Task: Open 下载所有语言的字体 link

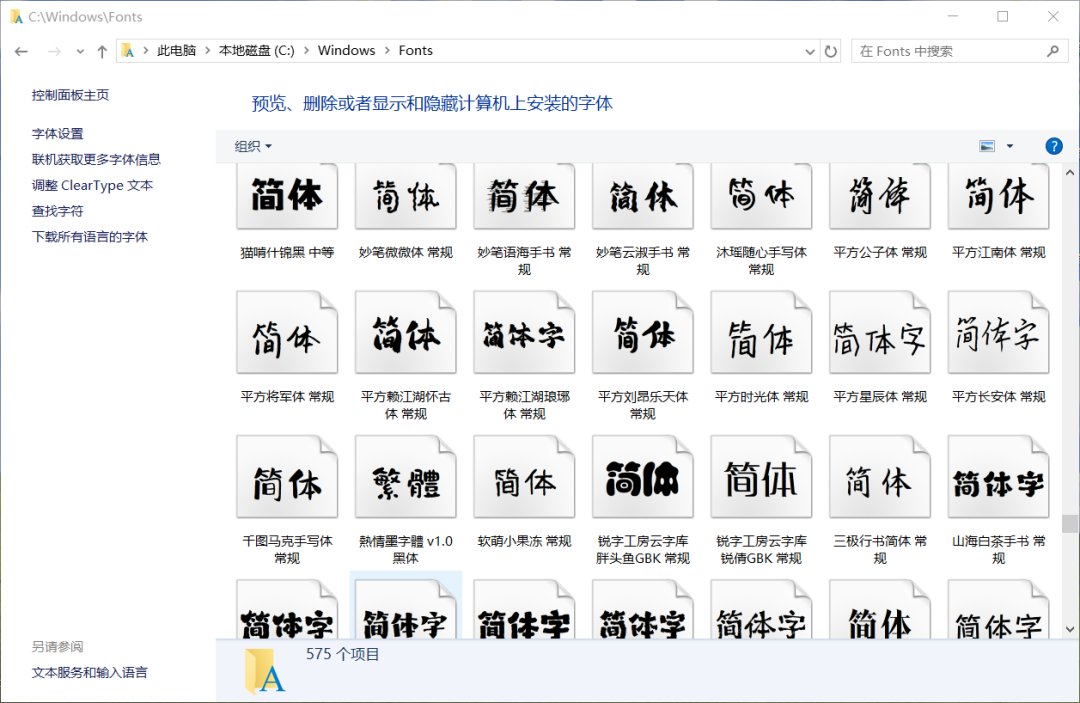Action: [x=90, y=236]
